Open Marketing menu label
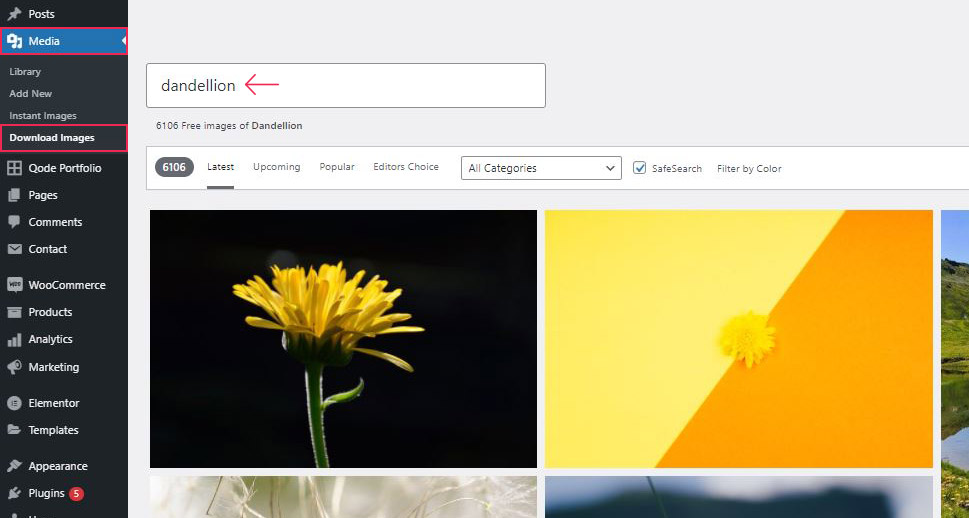 click(x=54, y=367)
